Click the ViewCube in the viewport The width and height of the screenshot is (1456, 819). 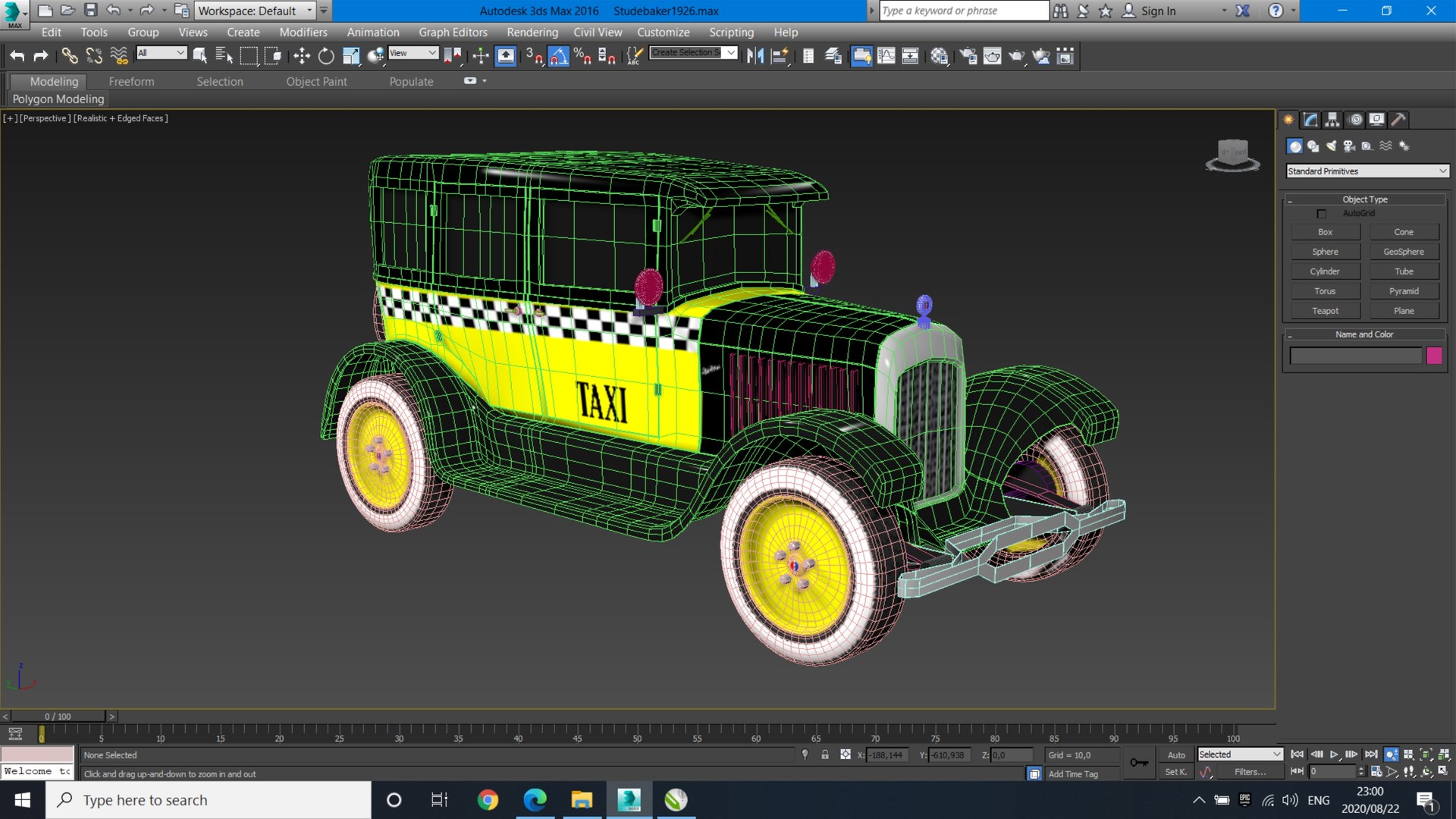[x=1232, y=155]
